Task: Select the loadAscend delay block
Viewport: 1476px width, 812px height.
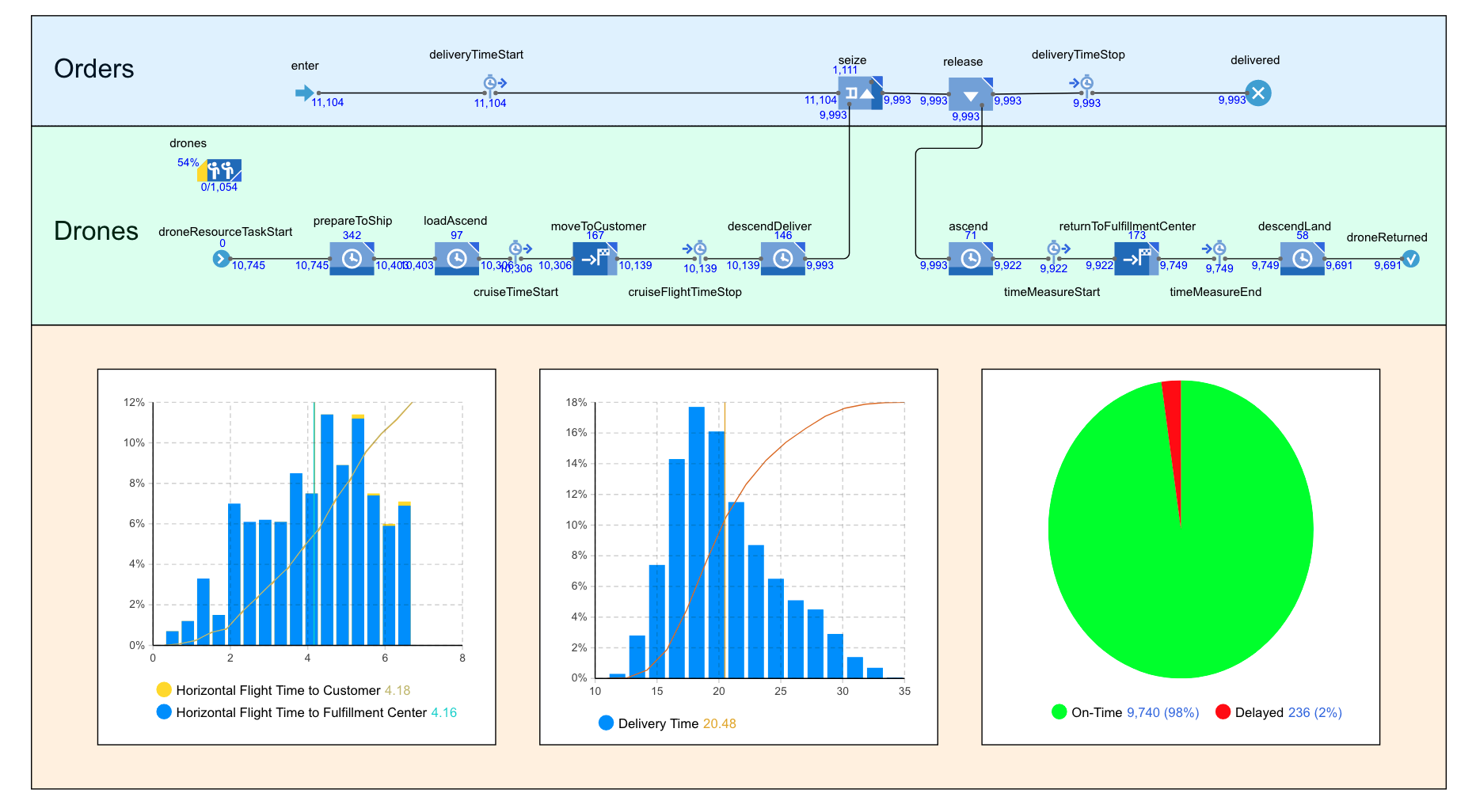Action: pyautogui.click(x=457, y=259)
